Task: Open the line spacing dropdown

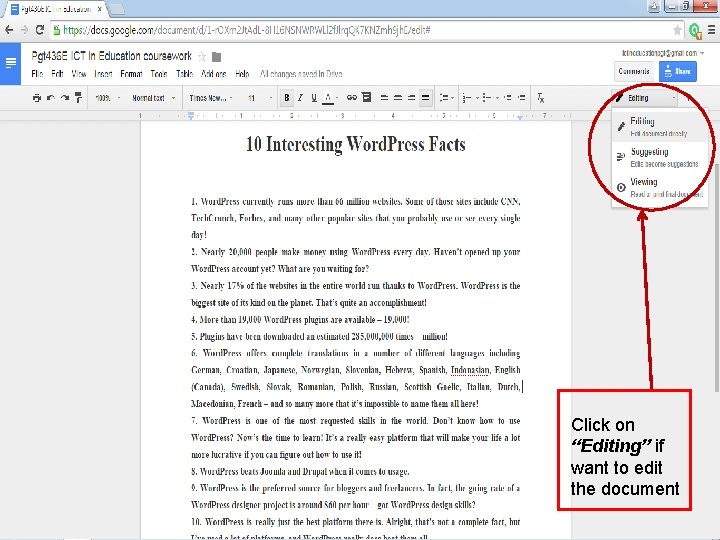Action: tap(446, 98)
